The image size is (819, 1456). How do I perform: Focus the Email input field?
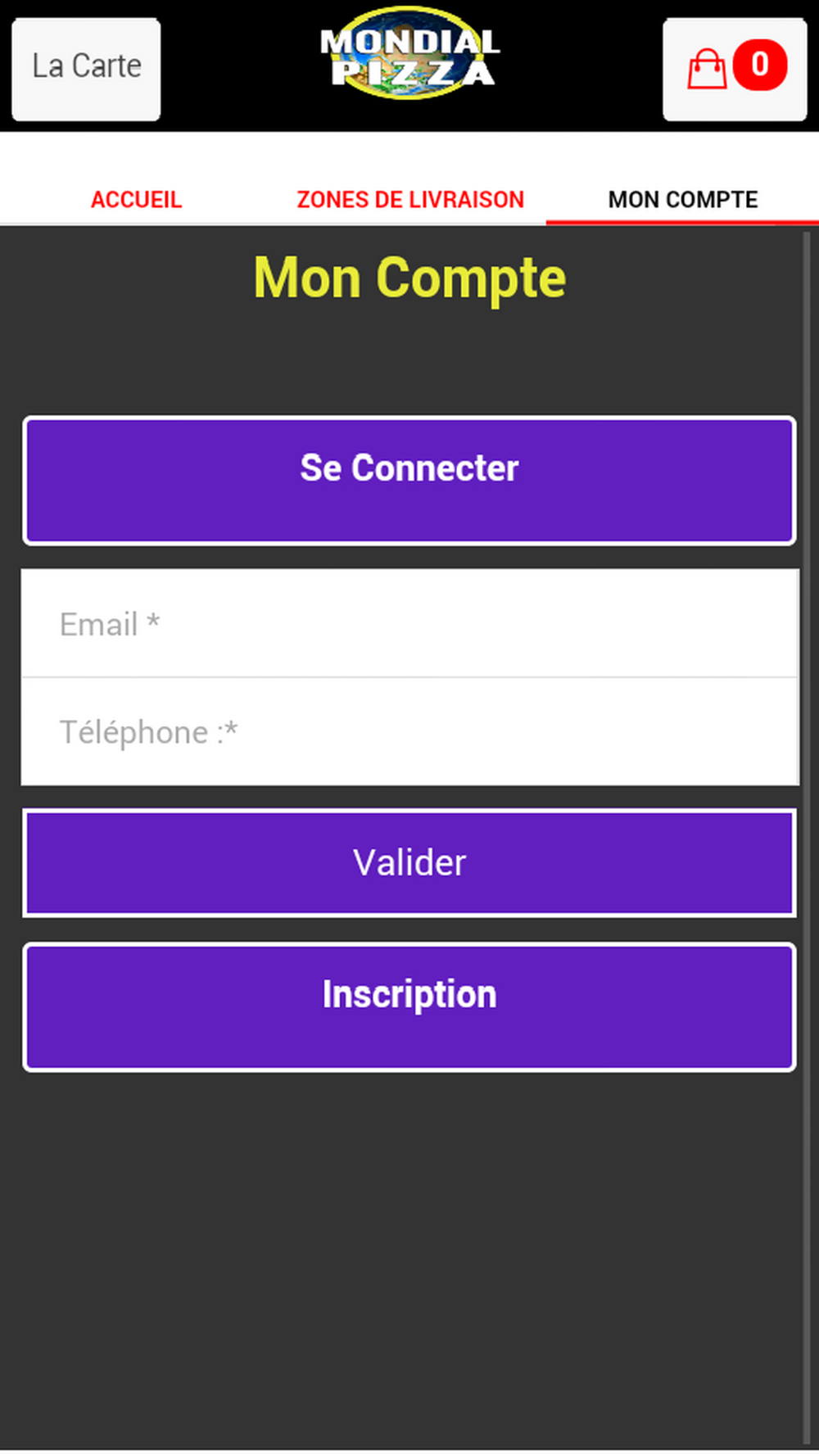[x=409, y=623]
